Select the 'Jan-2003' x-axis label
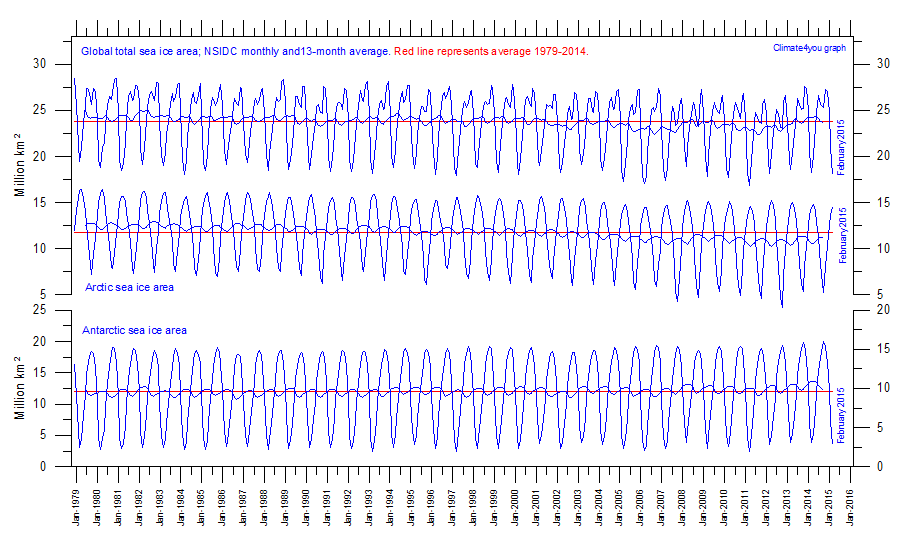This screenshot has width=909, height=549. [577, 508]
